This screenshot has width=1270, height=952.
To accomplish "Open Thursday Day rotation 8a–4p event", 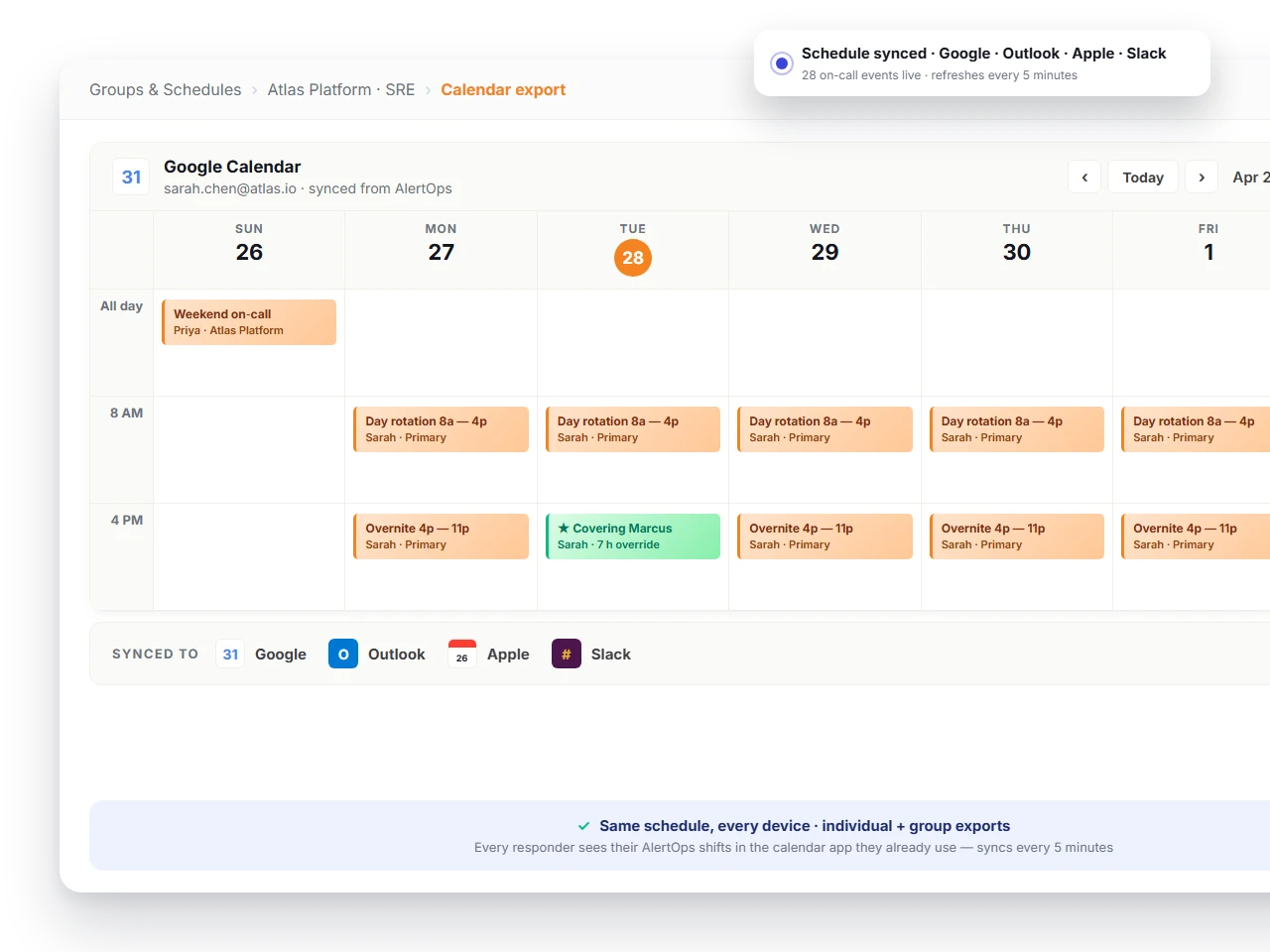I will pyautogui.click(x=1017, y=429).
